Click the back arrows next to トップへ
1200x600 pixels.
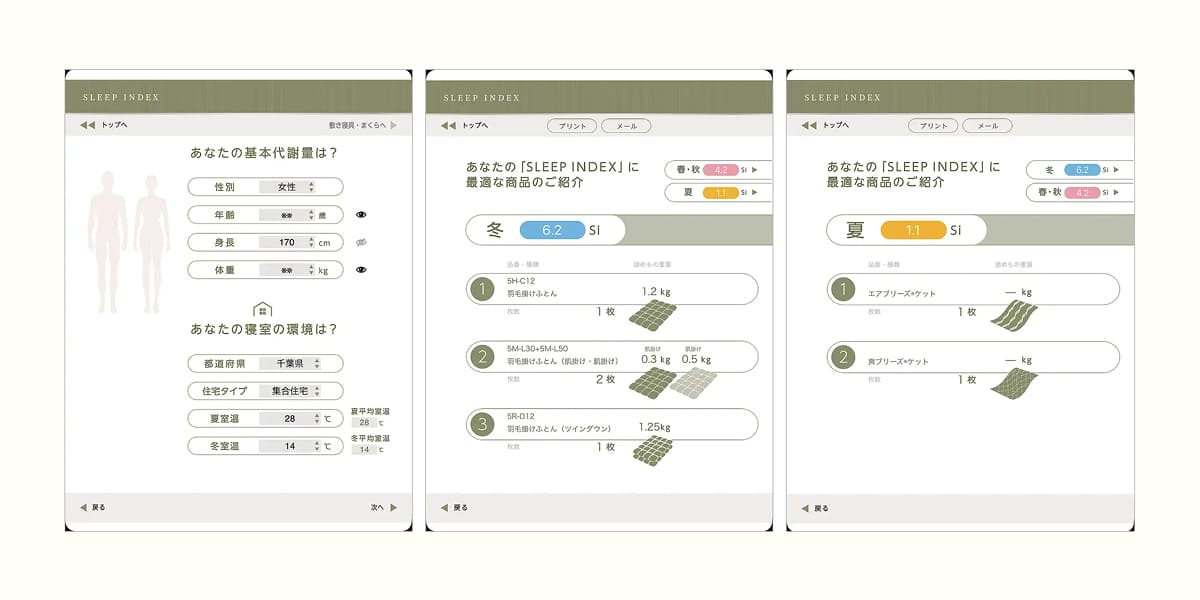(x=87, y=124)
